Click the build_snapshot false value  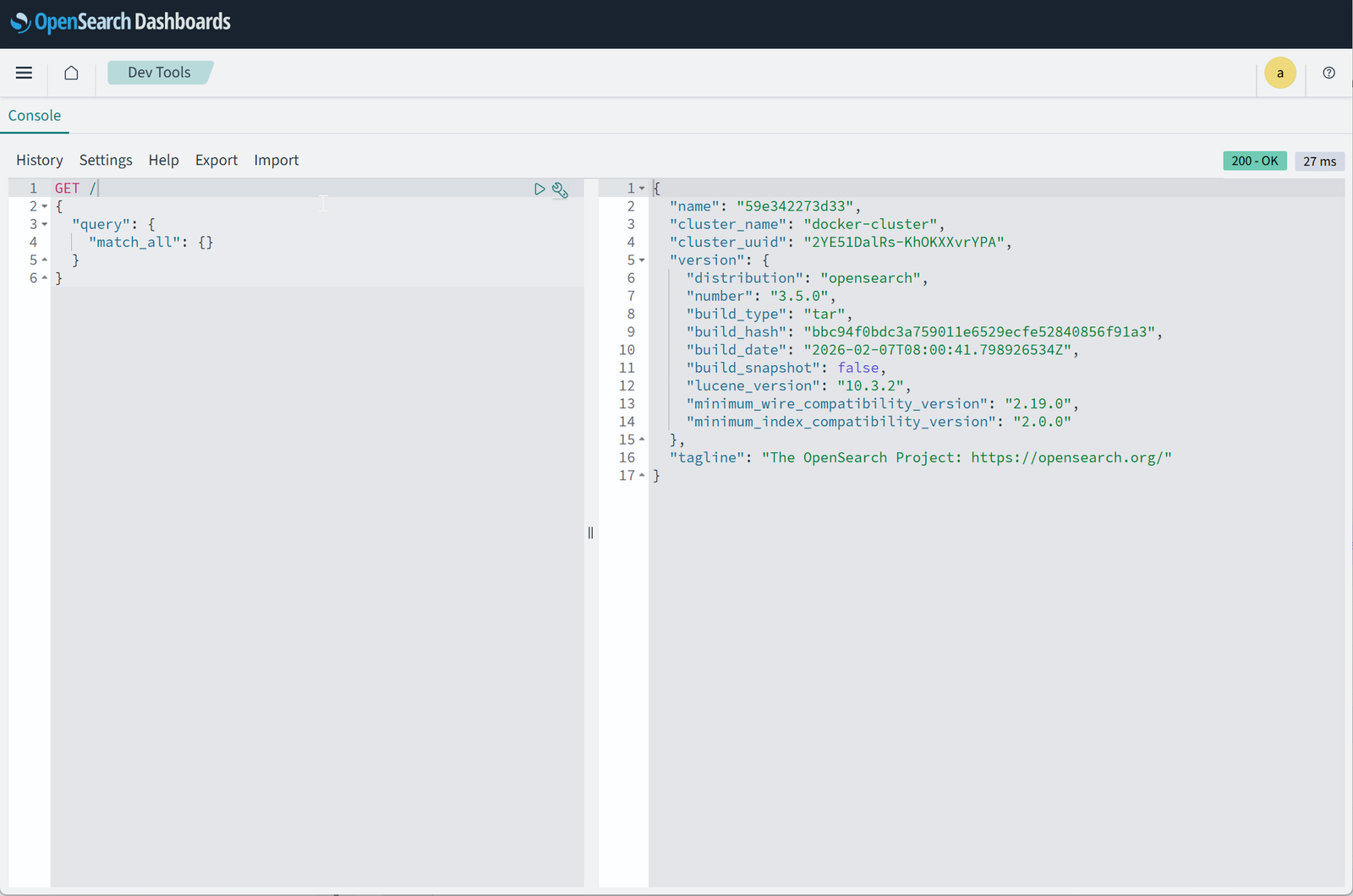[858, 368]
